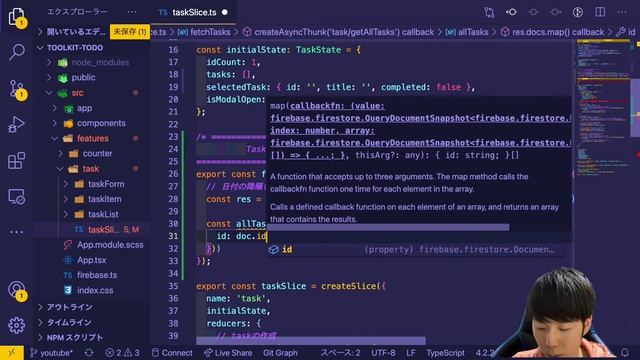The height and width of the screenshot is (360, 640).
Task: Click the remote window indicator in status bar
Action: click(x=11, y=353)
